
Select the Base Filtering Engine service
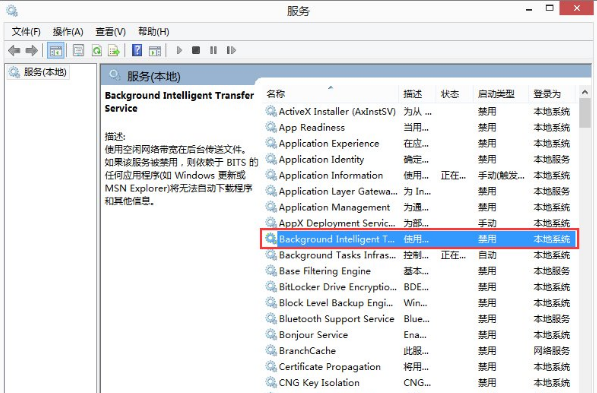coord(420,271)
